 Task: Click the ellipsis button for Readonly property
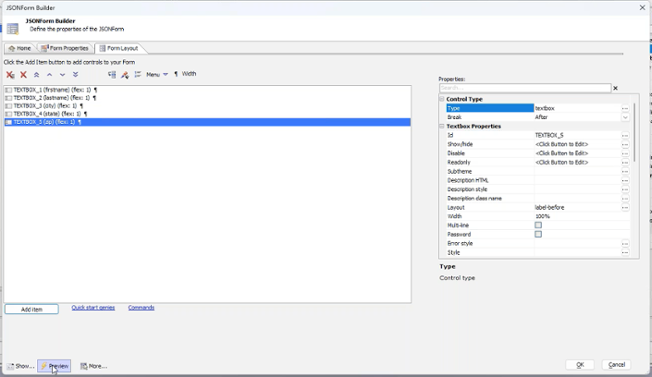[x=625, y=163]
